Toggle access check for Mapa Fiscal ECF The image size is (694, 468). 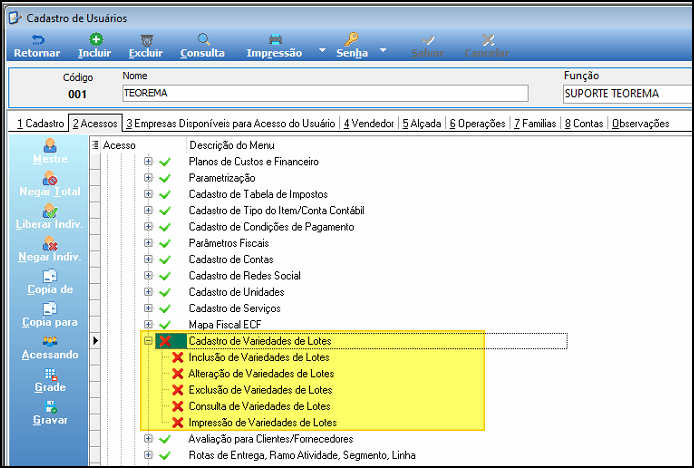pos(165,325)
